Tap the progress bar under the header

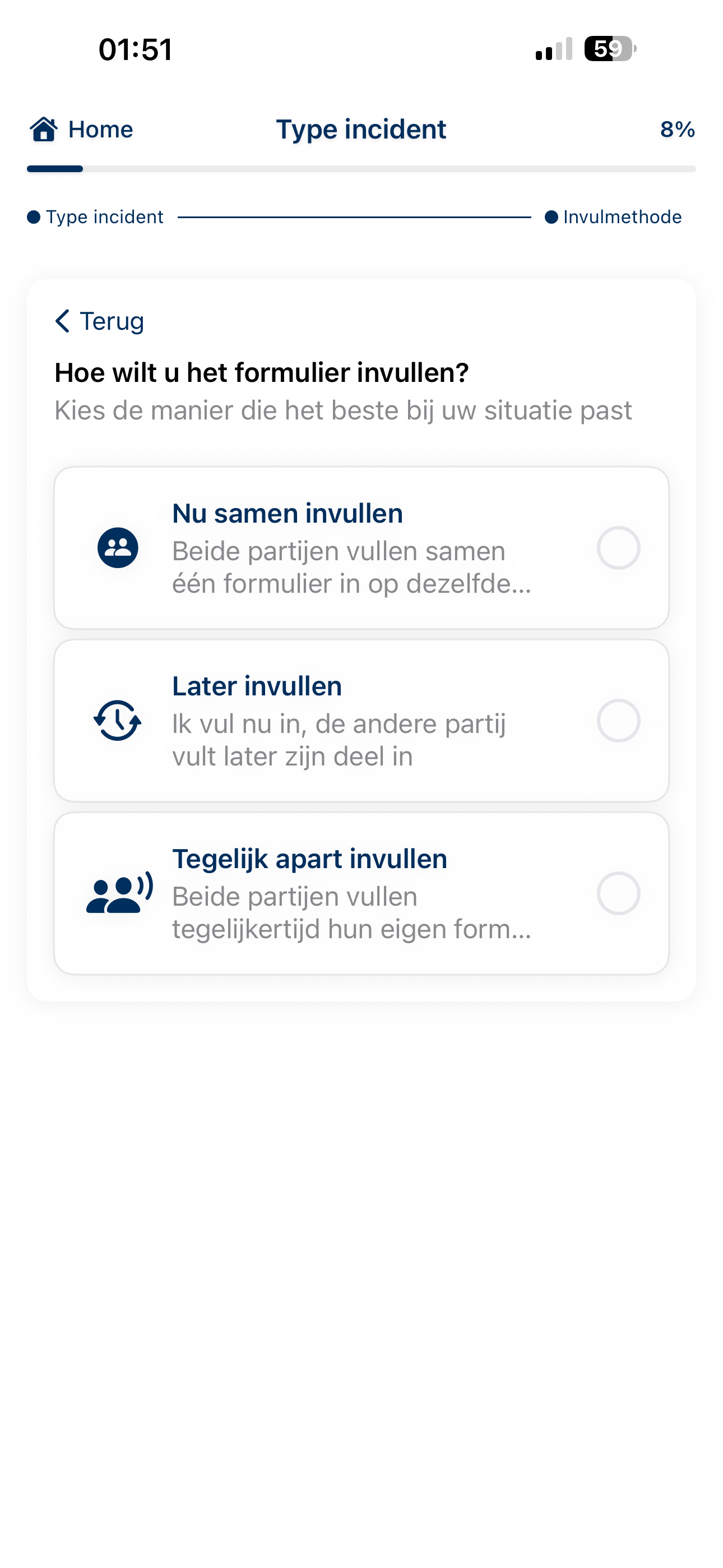click(361, 169)
